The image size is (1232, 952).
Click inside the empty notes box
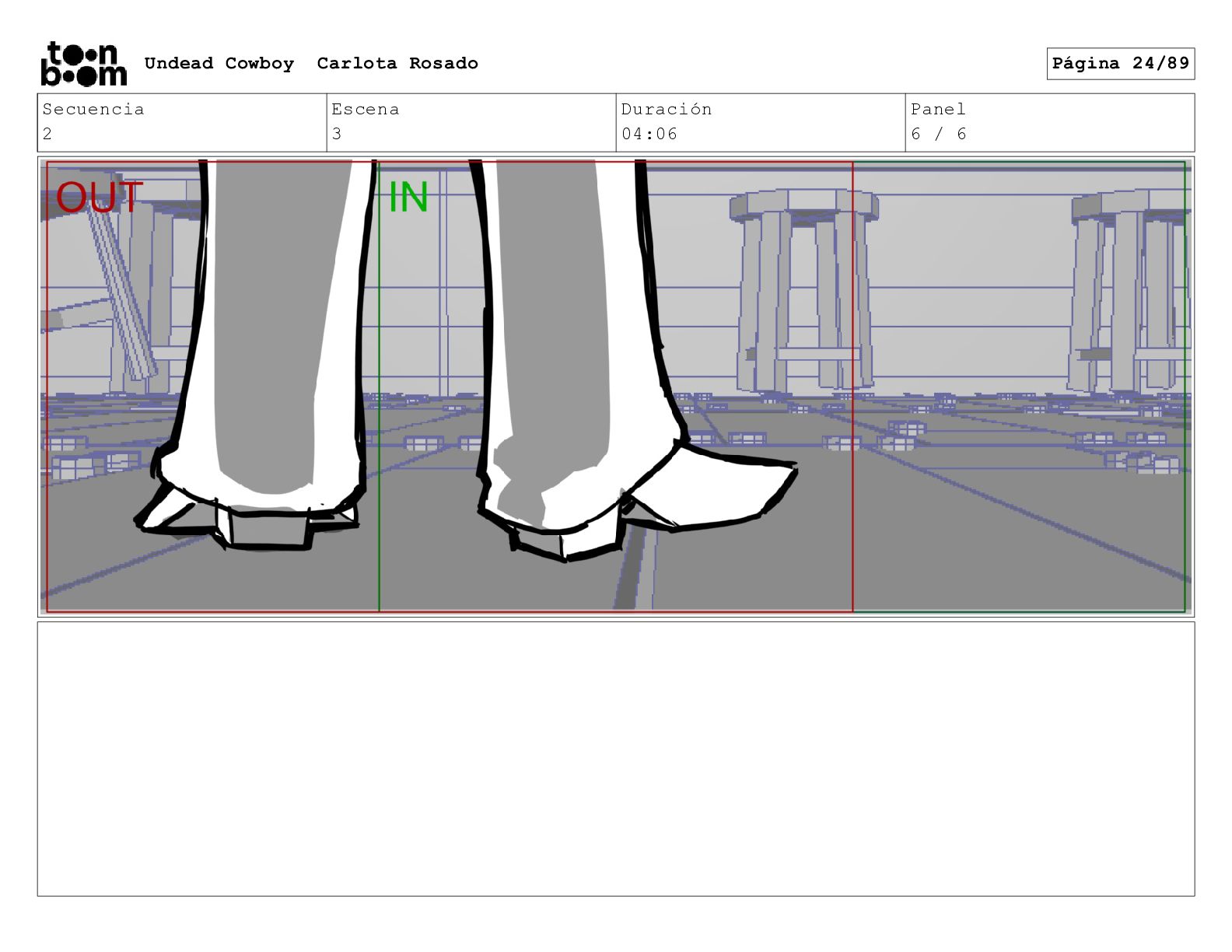tap(616, 758)
